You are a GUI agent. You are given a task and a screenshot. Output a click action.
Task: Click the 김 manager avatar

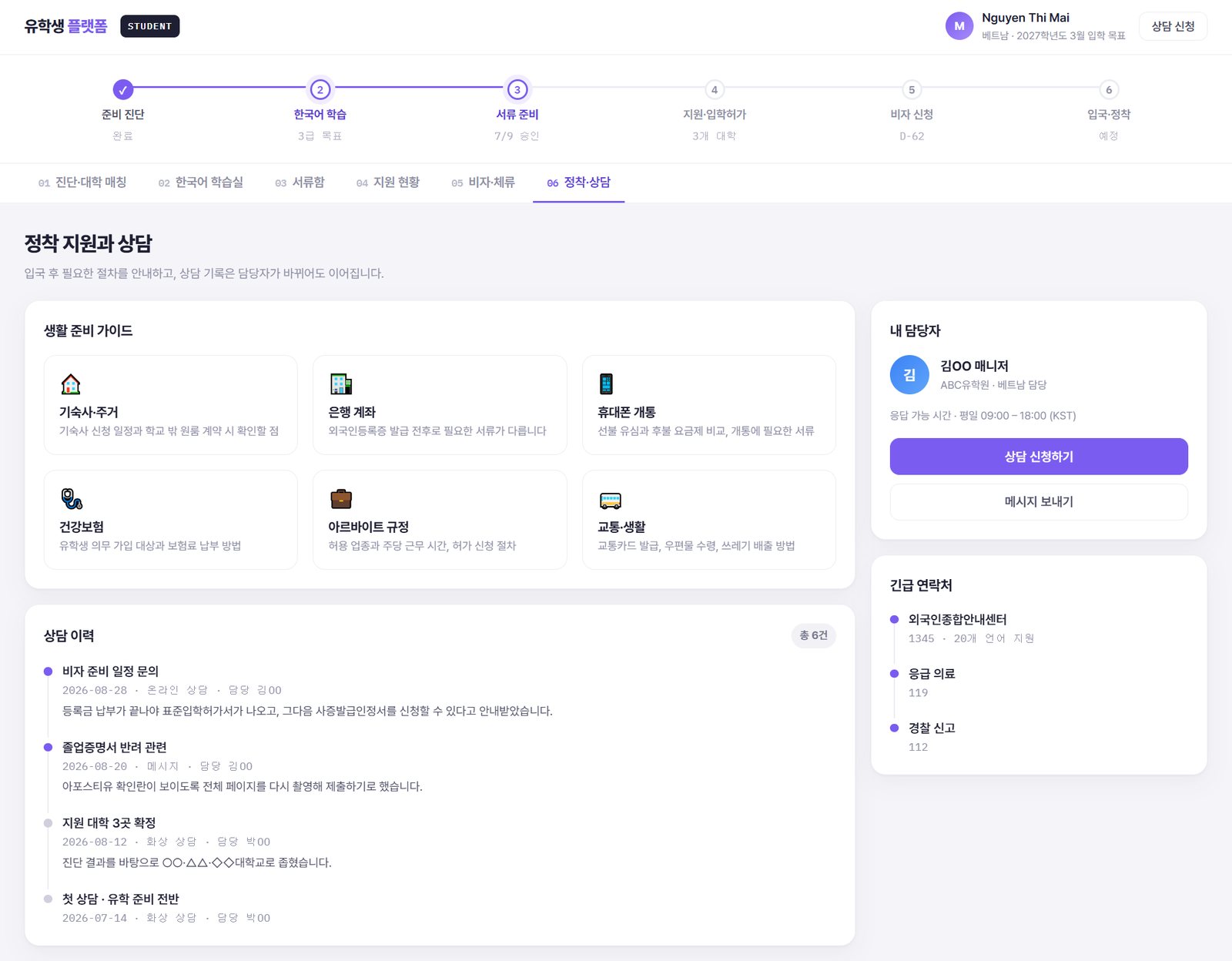(x=909, y=374)
